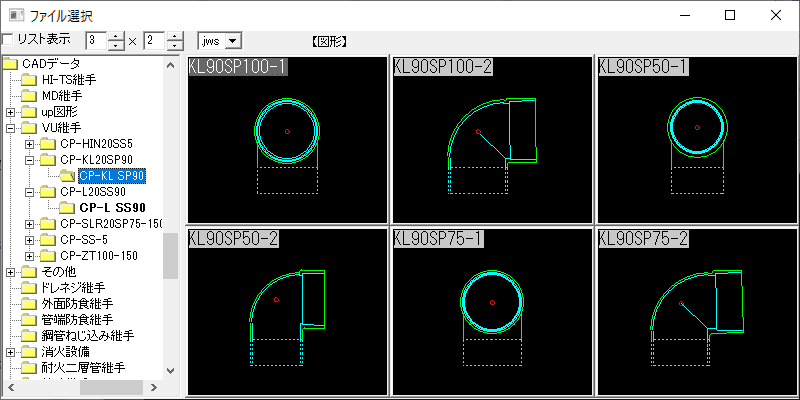Click the CP-L SS90 folder icon
800x400 pixels.
point(68,208)
